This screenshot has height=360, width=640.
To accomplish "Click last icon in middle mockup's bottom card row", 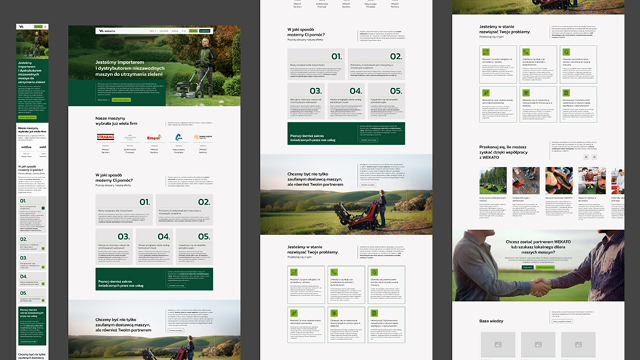I will [x=374, y=313].
